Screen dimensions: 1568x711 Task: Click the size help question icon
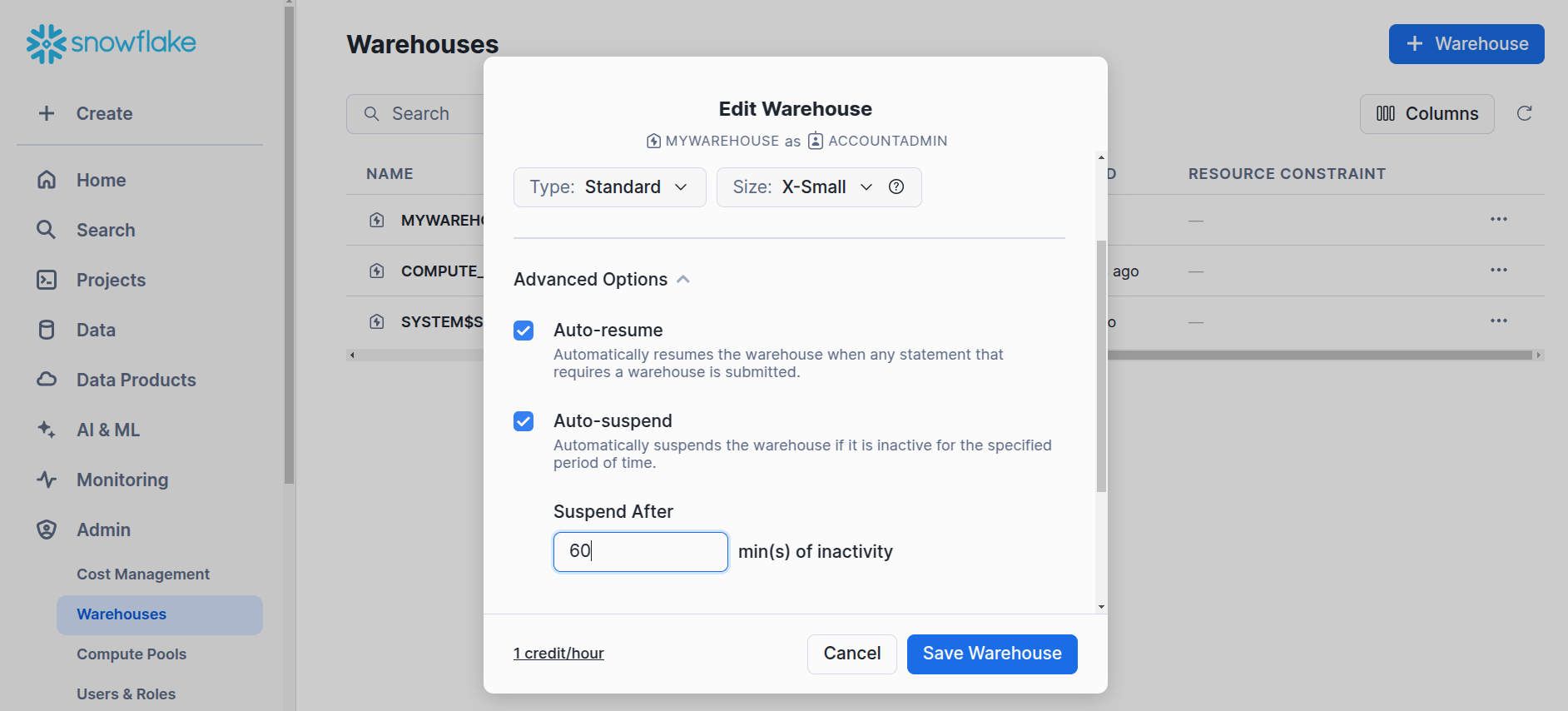(896, 186)
